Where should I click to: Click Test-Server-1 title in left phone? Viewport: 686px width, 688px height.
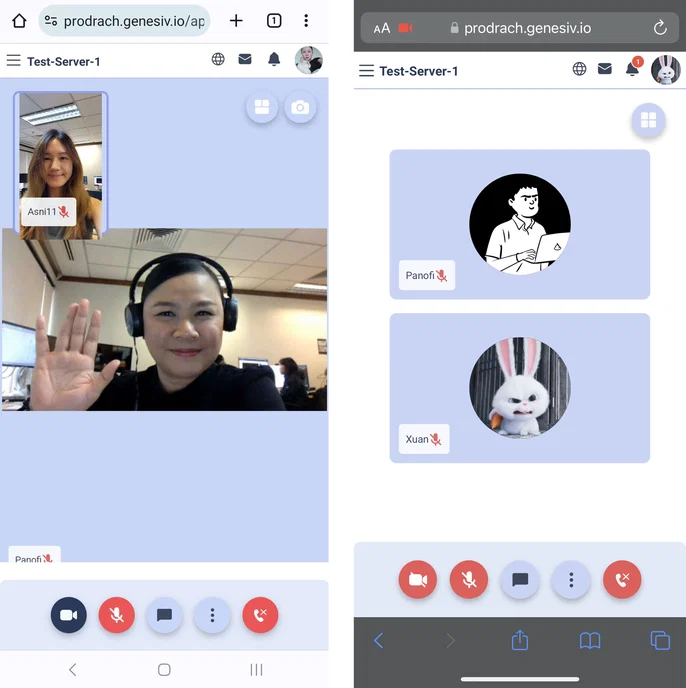point(64,61)
